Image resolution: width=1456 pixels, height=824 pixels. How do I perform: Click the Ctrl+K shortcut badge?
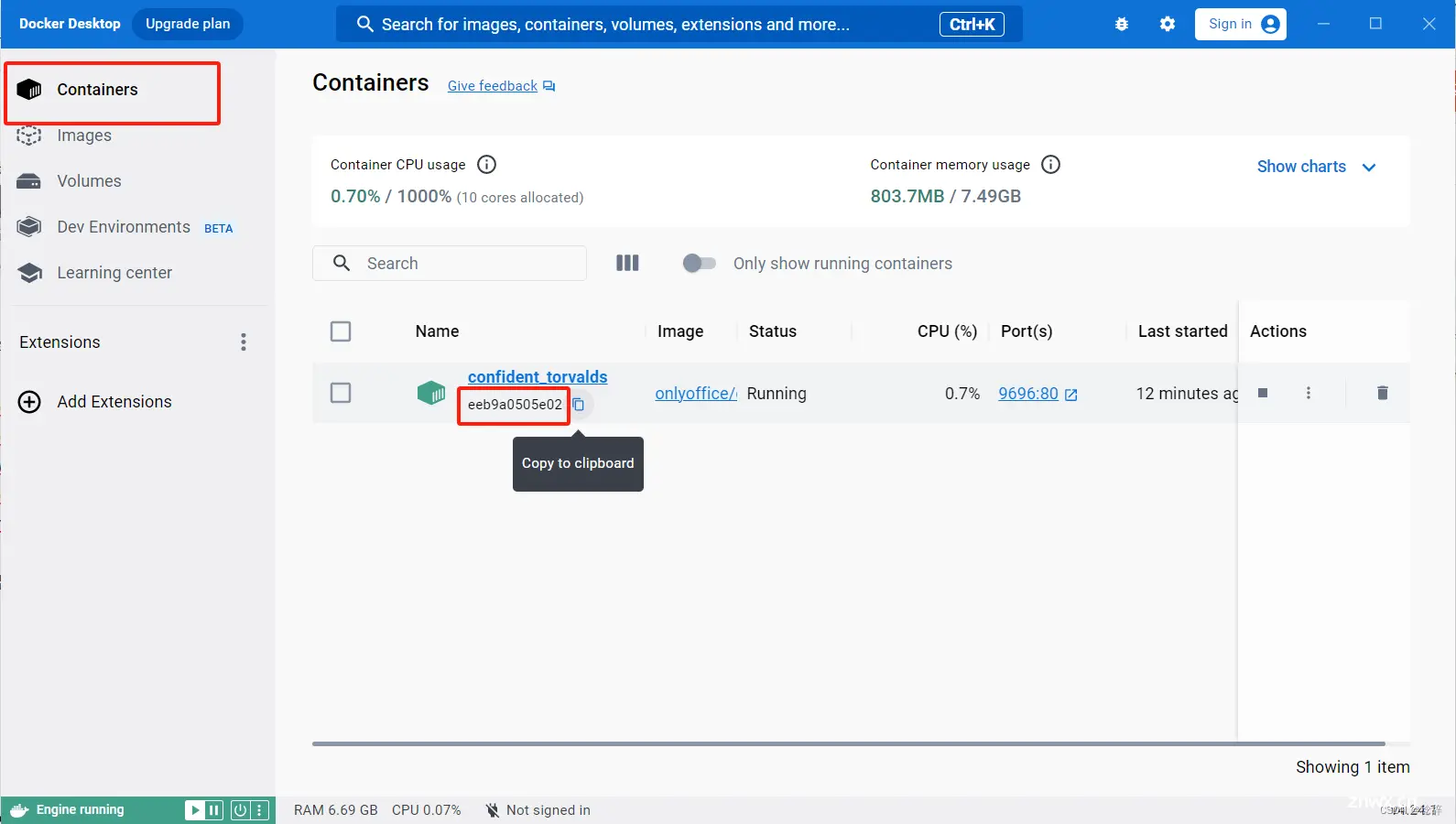(x=972, y=25)
